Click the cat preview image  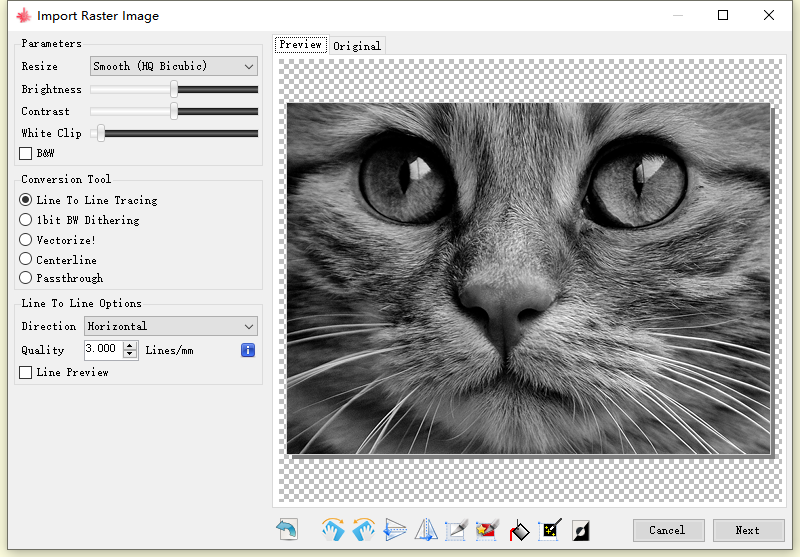[529, 278]
